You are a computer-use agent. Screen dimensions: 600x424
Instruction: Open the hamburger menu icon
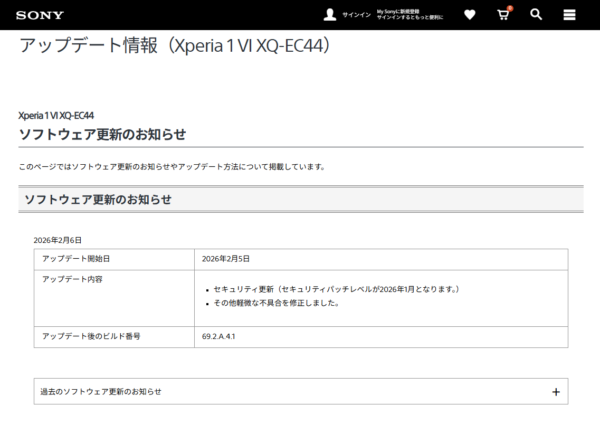(569, 15)
